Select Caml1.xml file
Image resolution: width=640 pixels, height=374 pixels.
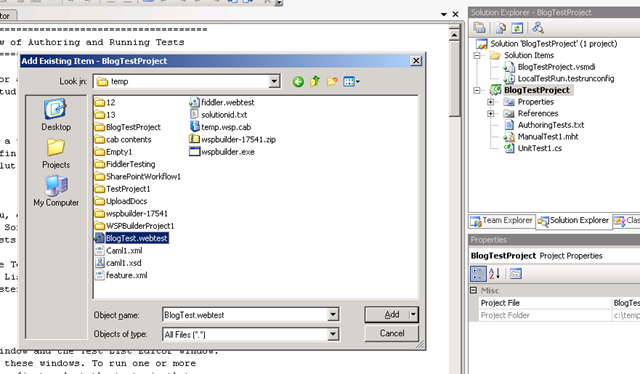(118, 251)
